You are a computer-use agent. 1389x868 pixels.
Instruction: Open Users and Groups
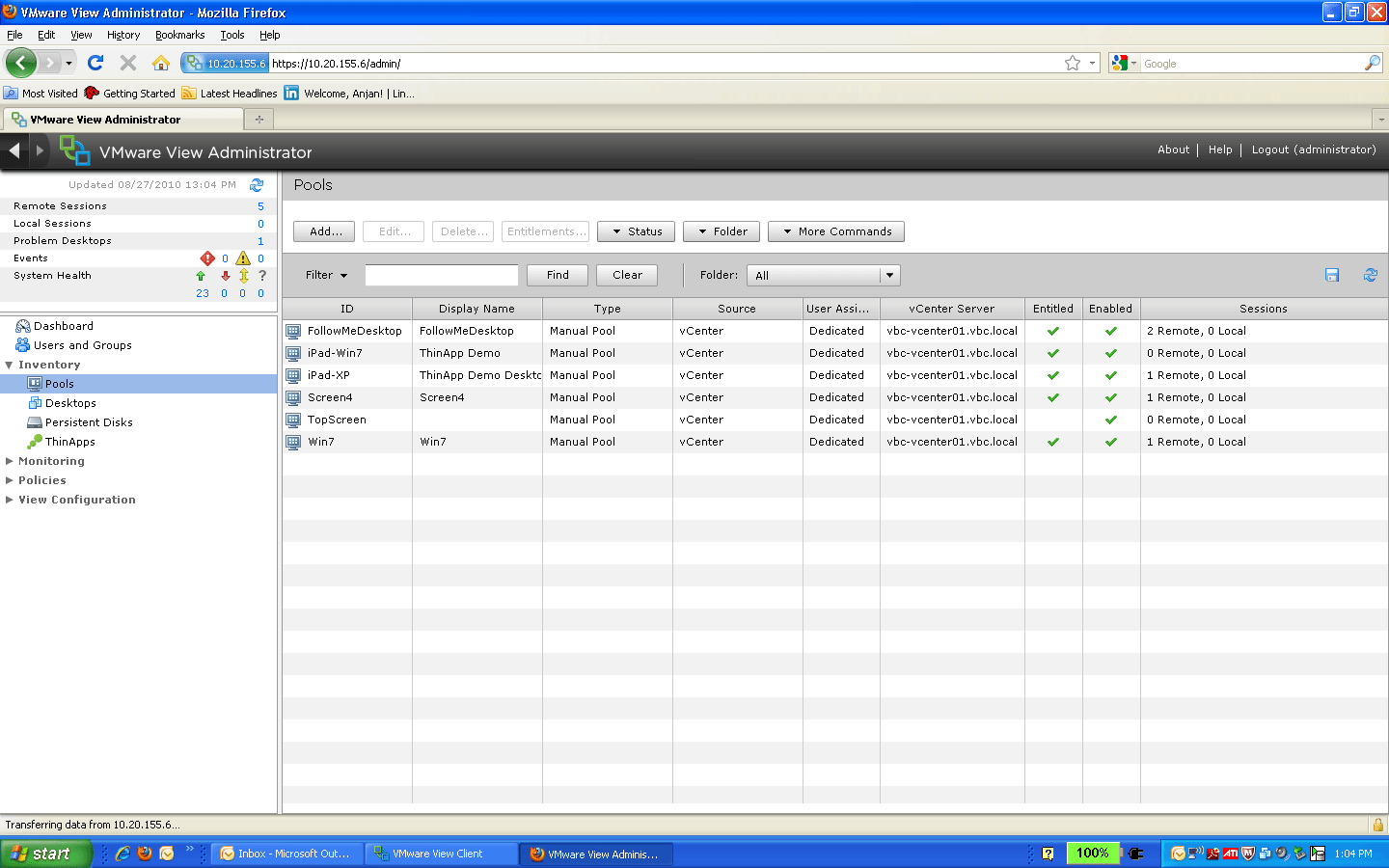[83, 345]
